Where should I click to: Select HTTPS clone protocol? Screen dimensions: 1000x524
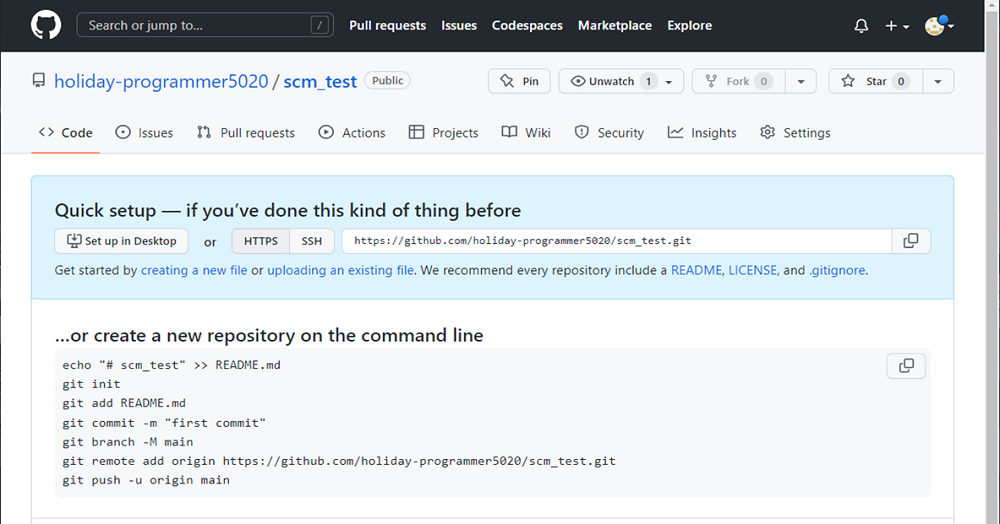(x=261, y=241)
